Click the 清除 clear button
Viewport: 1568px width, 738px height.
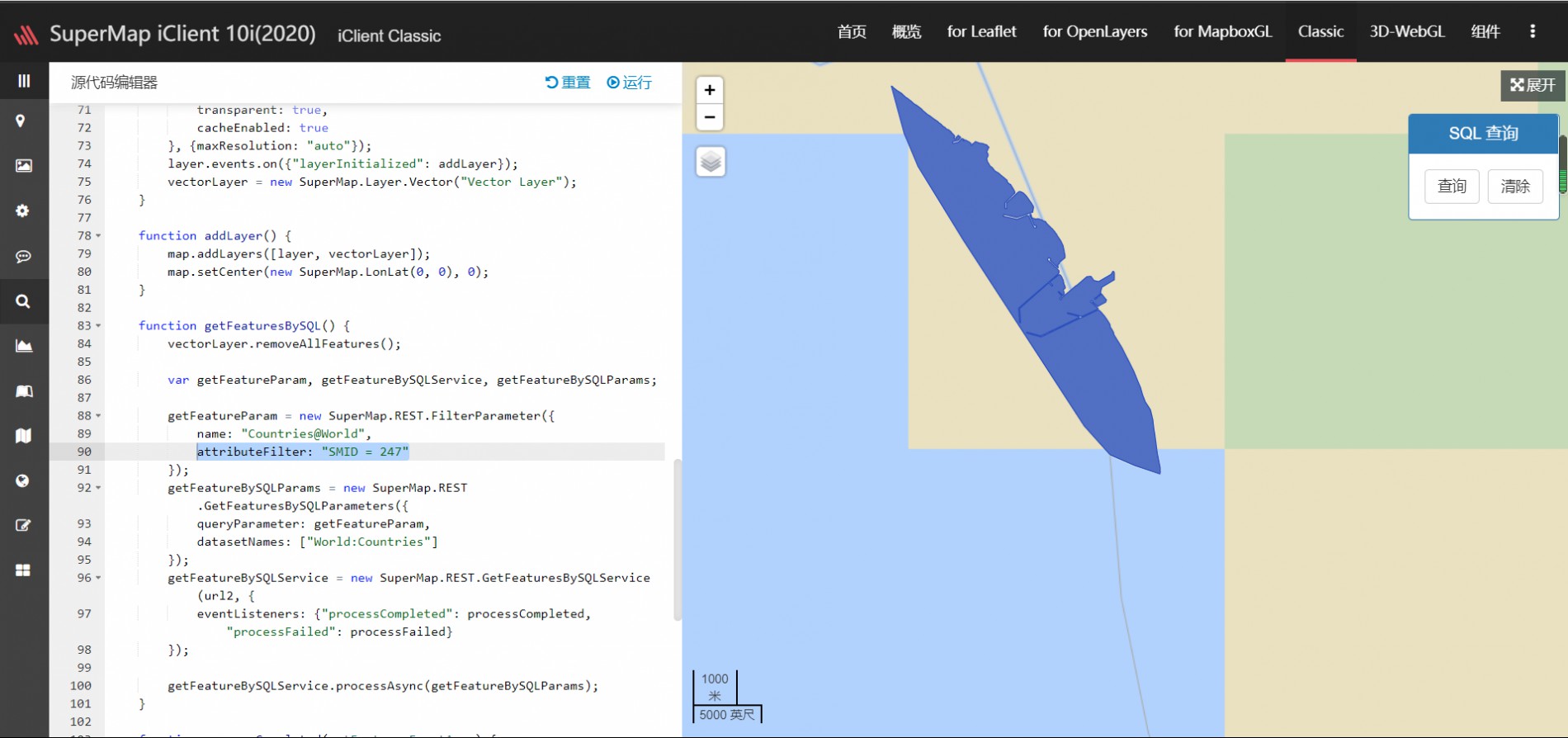click(x=1515, y=187)
